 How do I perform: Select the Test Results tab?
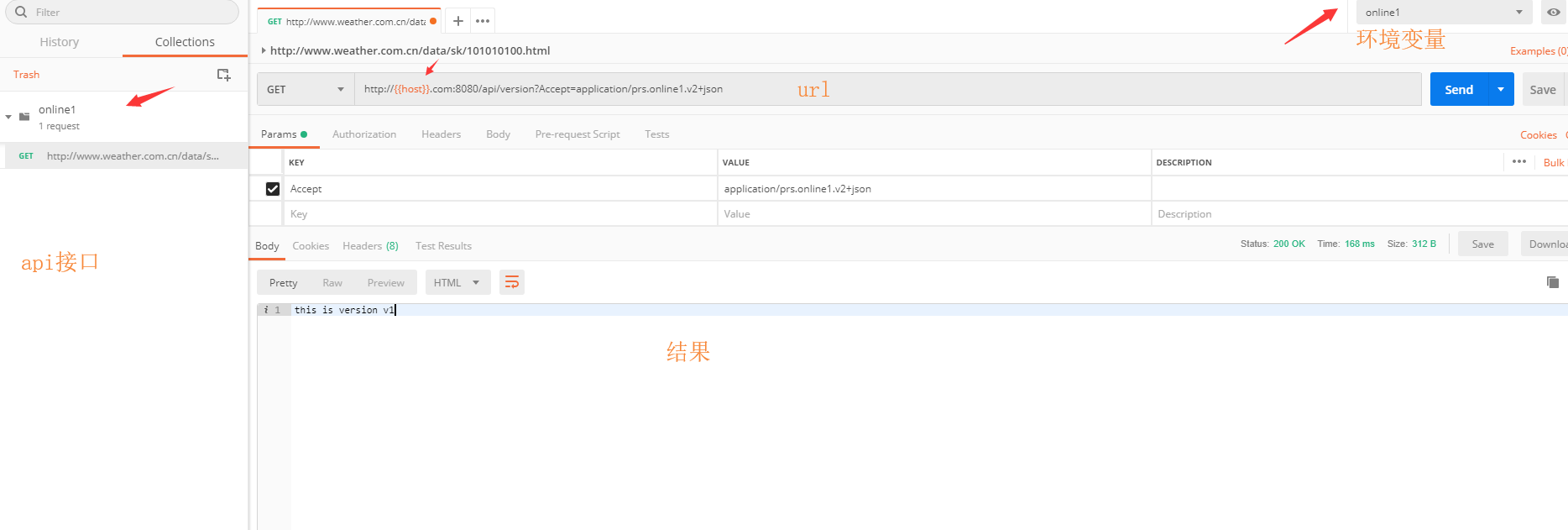[443, 246]
